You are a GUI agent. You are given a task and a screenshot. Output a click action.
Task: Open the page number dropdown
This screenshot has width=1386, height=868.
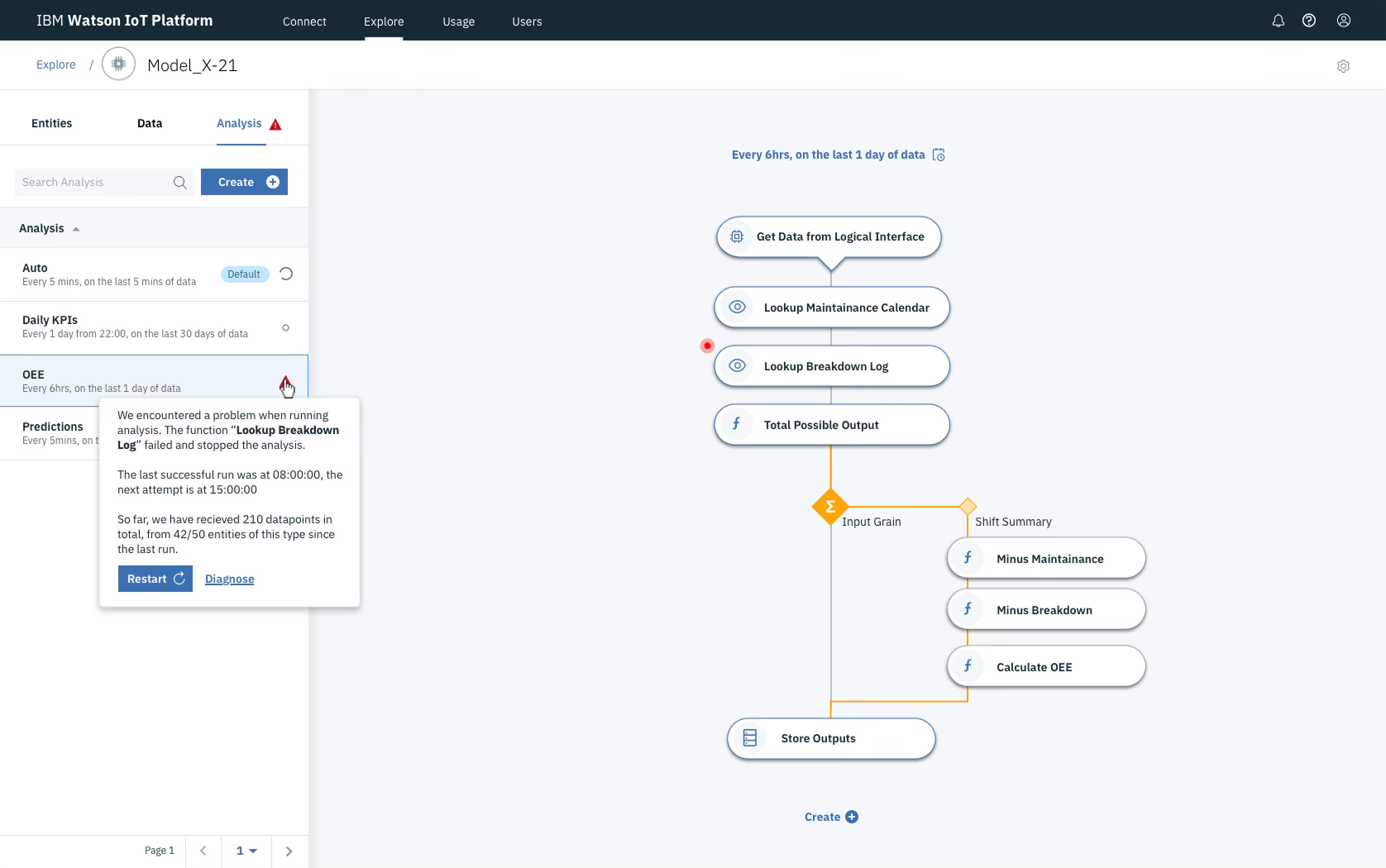click(x=246, y=851)
